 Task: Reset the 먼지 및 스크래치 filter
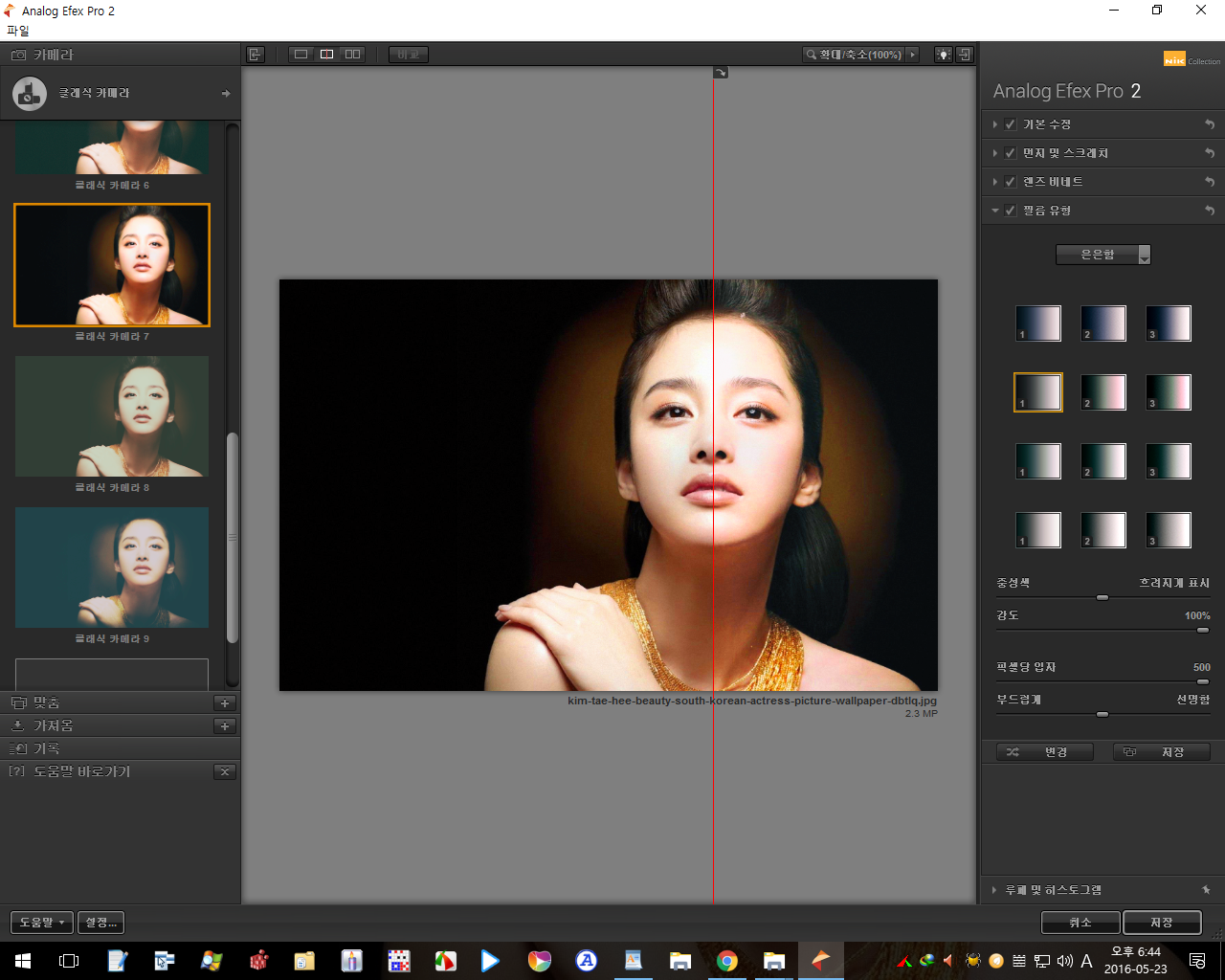[1210, 153]
